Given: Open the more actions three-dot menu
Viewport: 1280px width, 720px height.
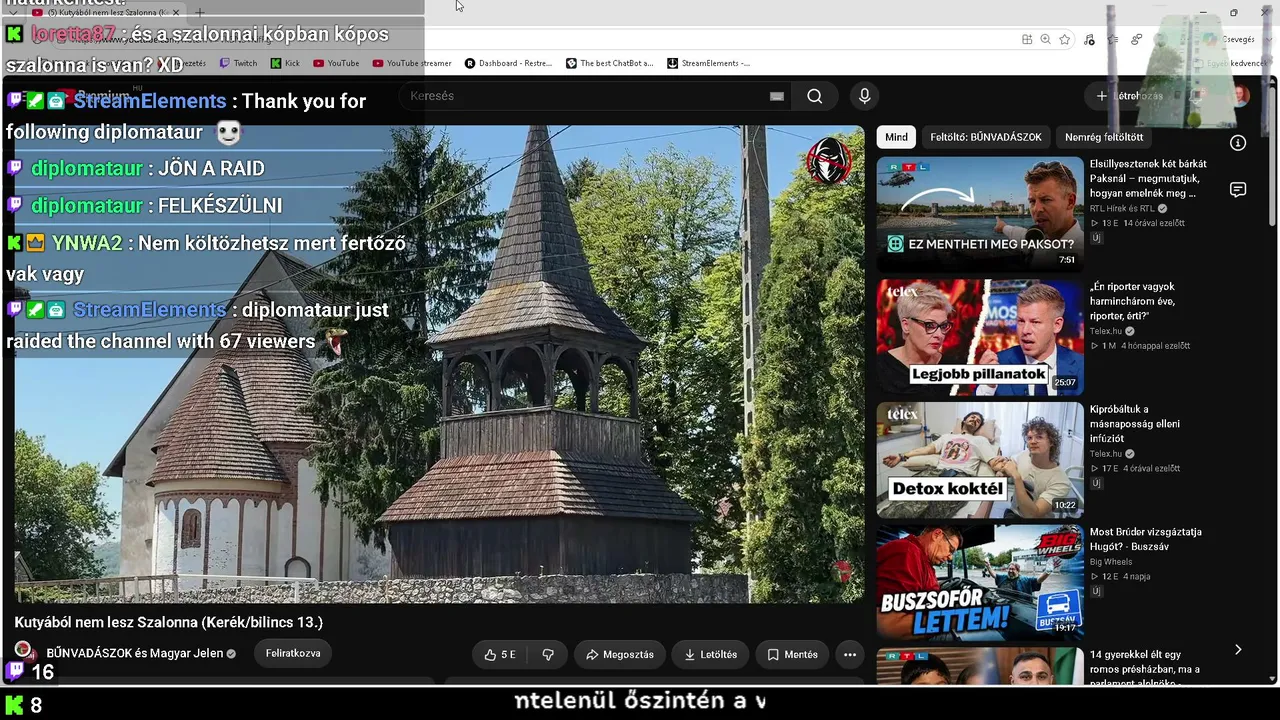Looking at the screenshot, I should 850,655.
